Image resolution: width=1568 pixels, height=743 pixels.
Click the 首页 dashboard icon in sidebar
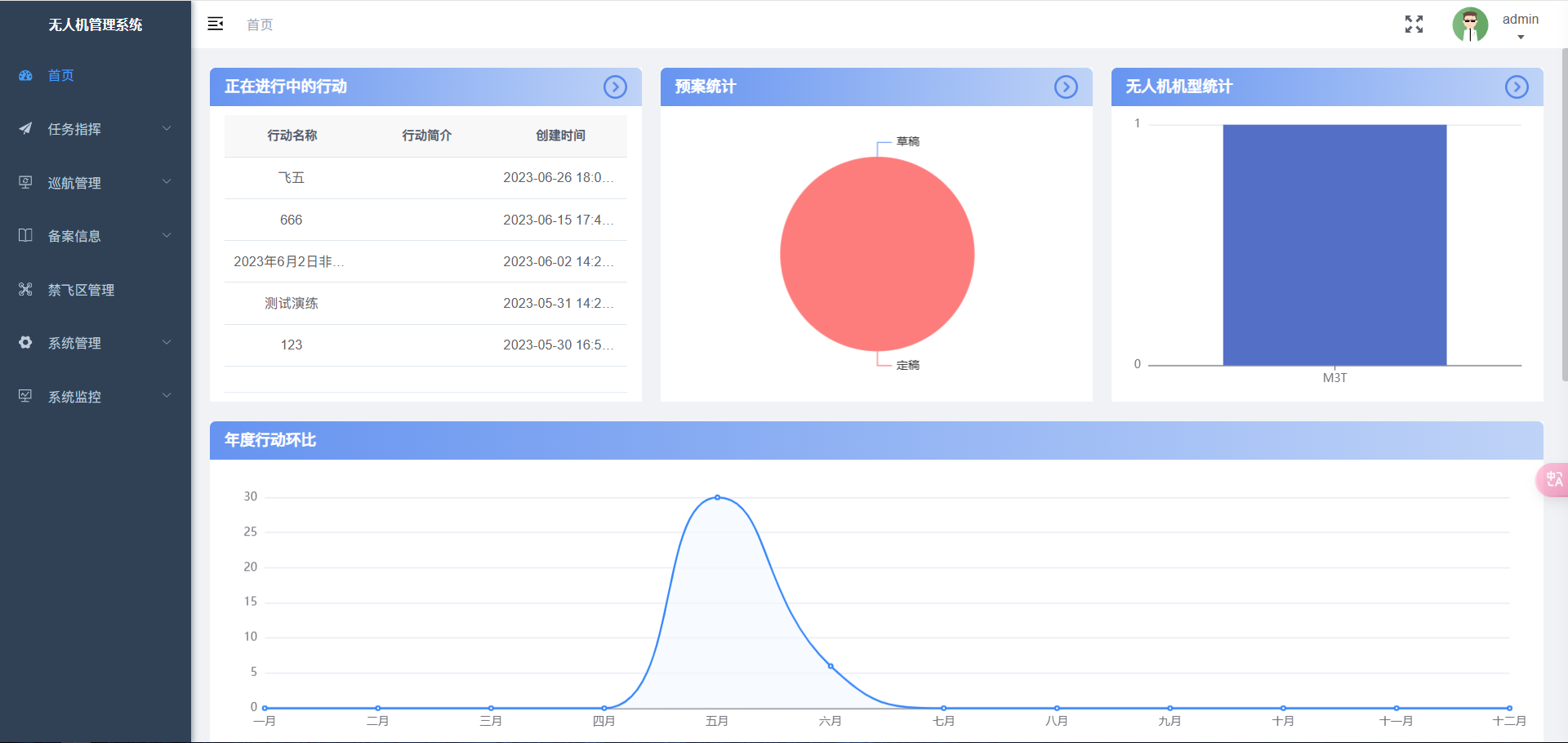pyautogui.click(x=25, y=75)
